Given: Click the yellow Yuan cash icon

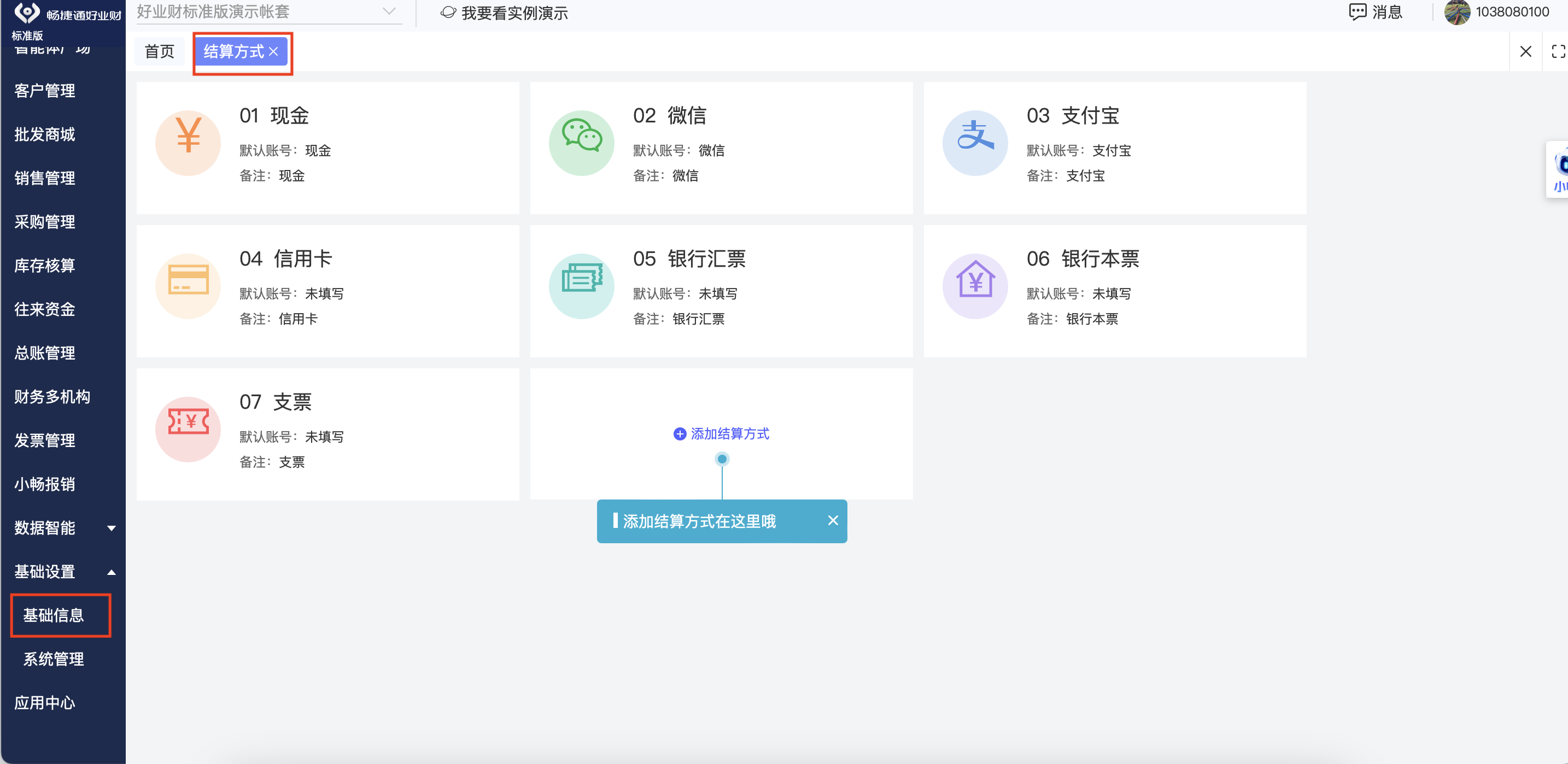Looking at the screenshot, I should click(x=188, y=142).
